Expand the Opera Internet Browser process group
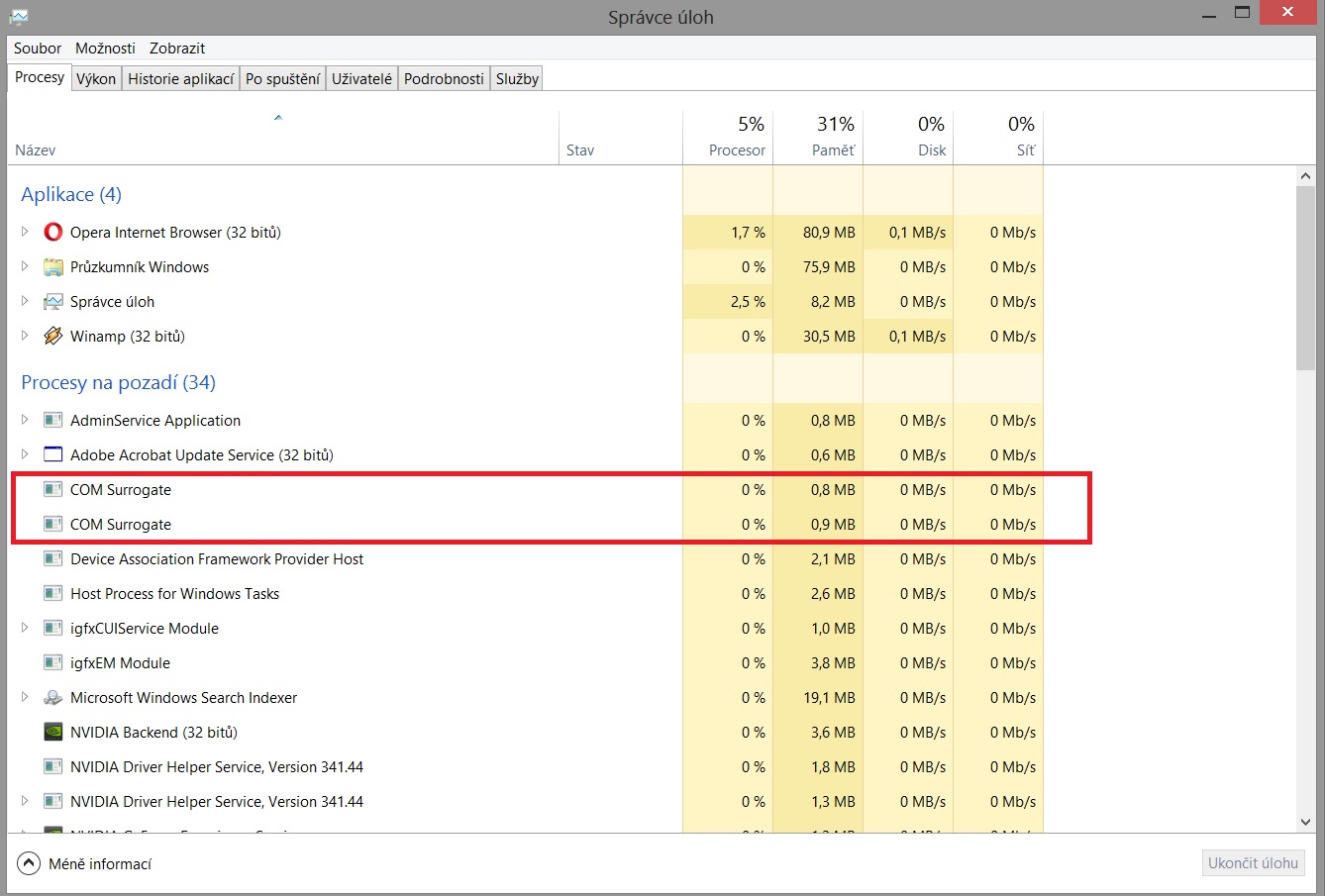This screenshot has width=1325, height=896. point(25,232)
